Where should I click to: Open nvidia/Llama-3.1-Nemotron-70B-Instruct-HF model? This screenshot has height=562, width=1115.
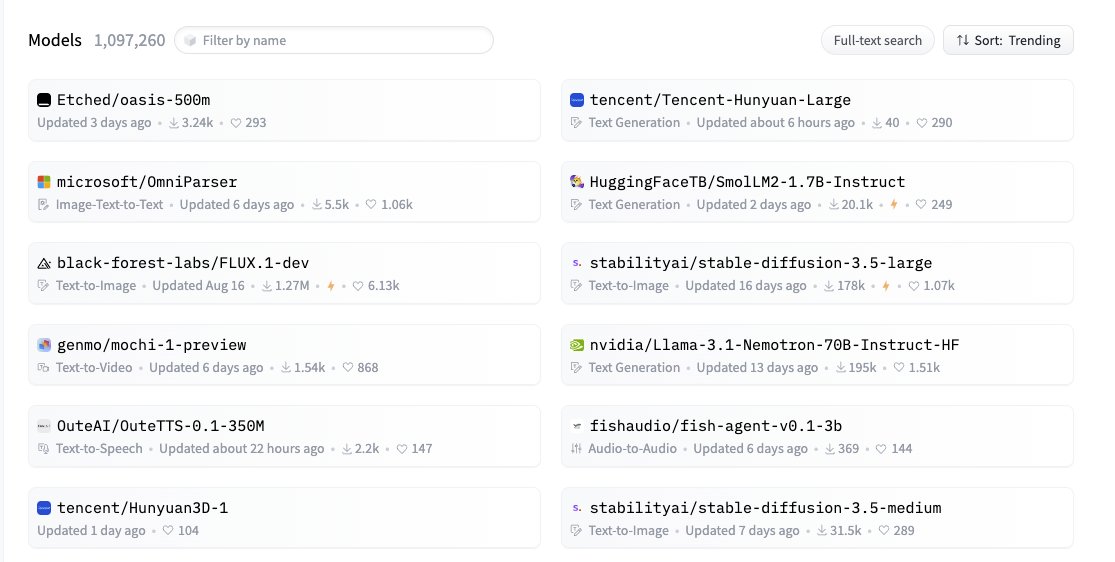coord(774,345)
